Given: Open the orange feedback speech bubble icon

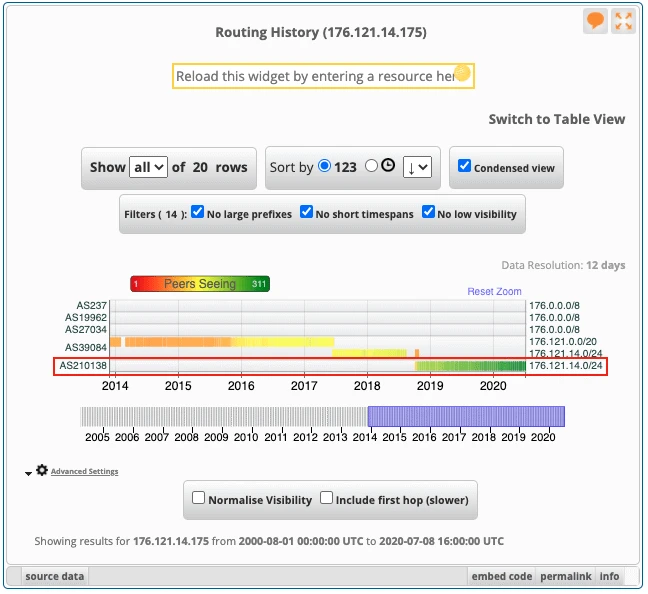Looking at the screenshot, I should point(595,21).
